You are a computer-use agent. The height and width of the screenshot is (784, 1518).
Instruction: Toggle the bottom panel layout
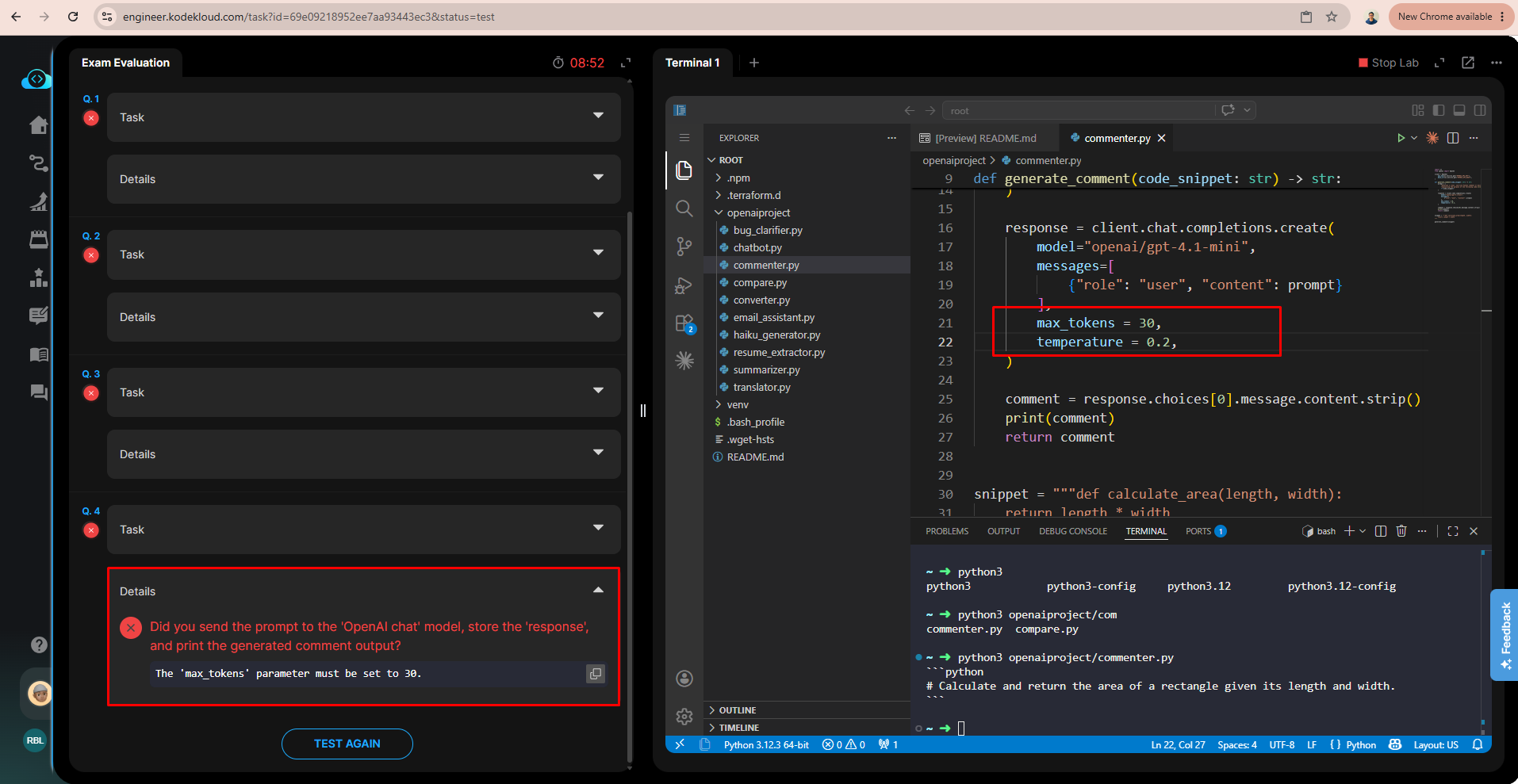coord(1459,110)
